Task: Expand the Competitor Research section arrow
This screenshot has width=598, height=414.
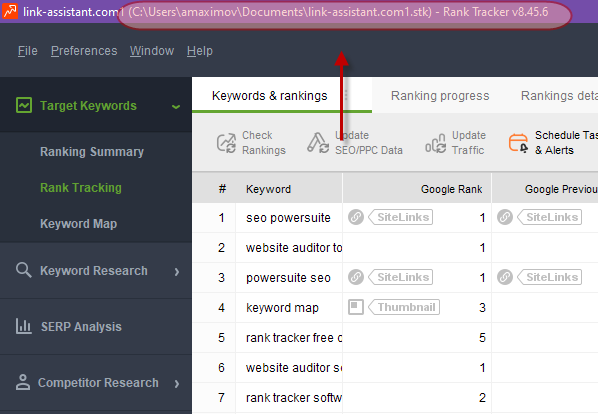Action: (x=177, y=384)
